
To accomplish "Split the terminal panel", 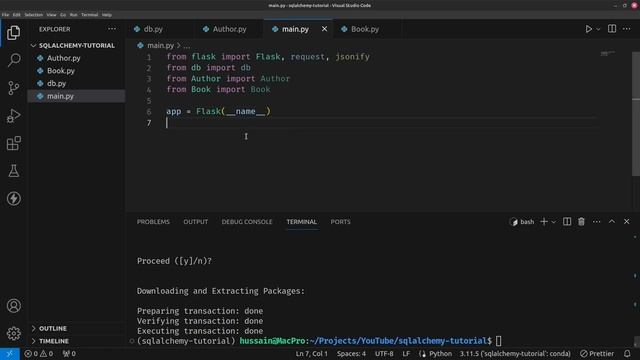I will (567, 222).
